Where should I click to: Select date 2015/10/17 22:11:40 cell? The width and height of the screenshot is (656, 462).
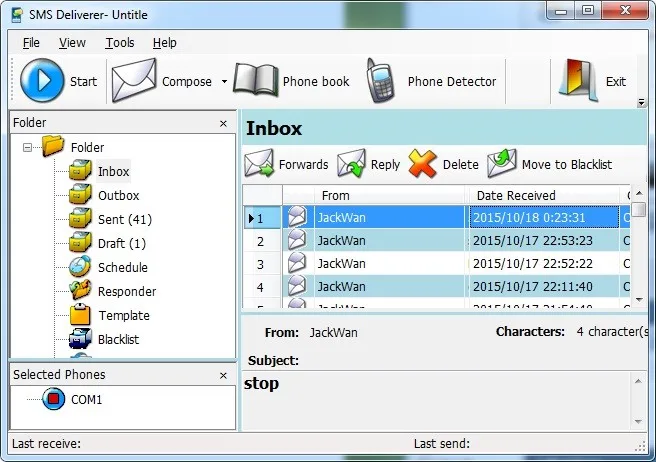point(544,287)
